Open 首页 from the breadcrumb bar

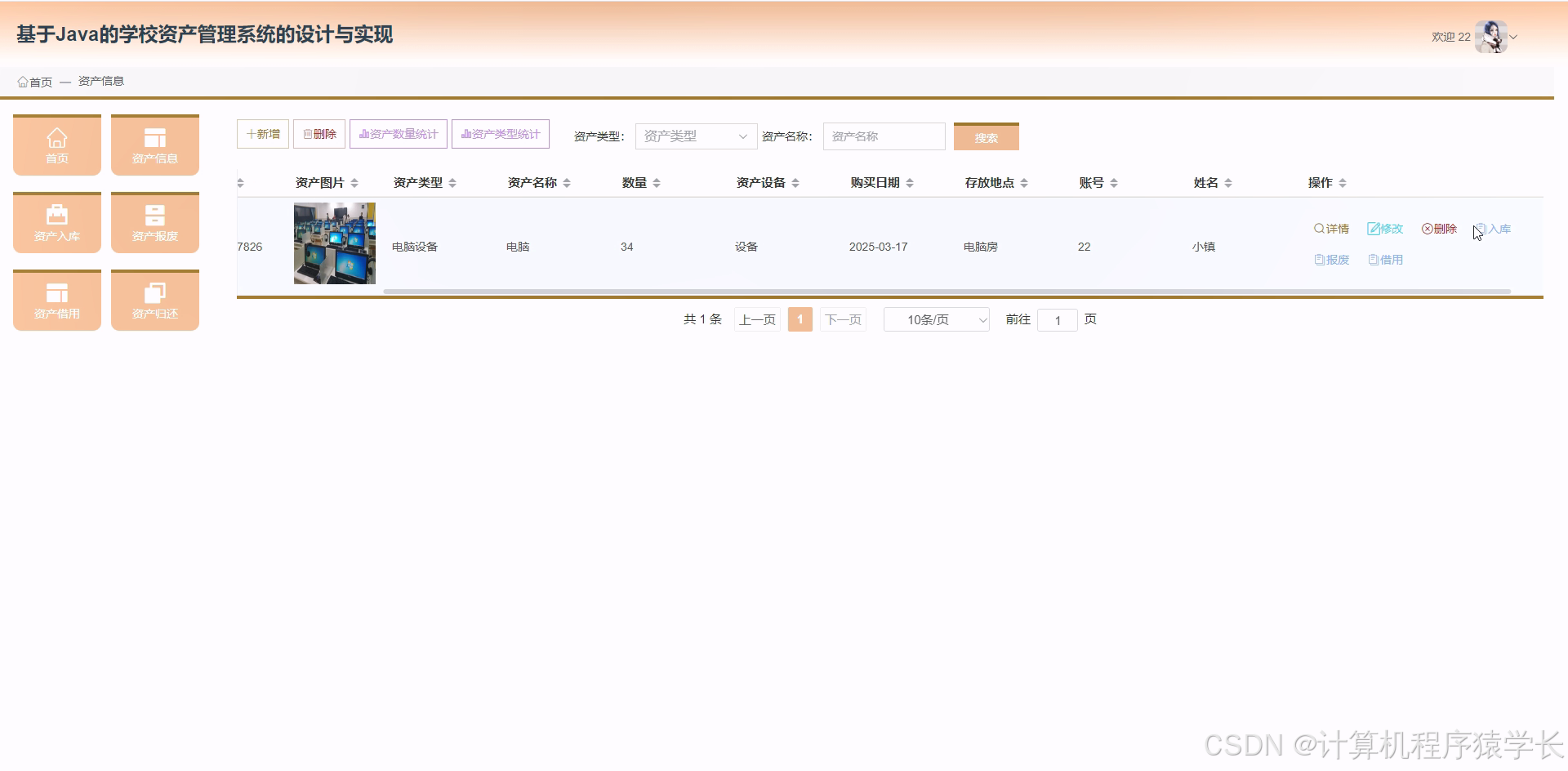[x=34, y=81]
